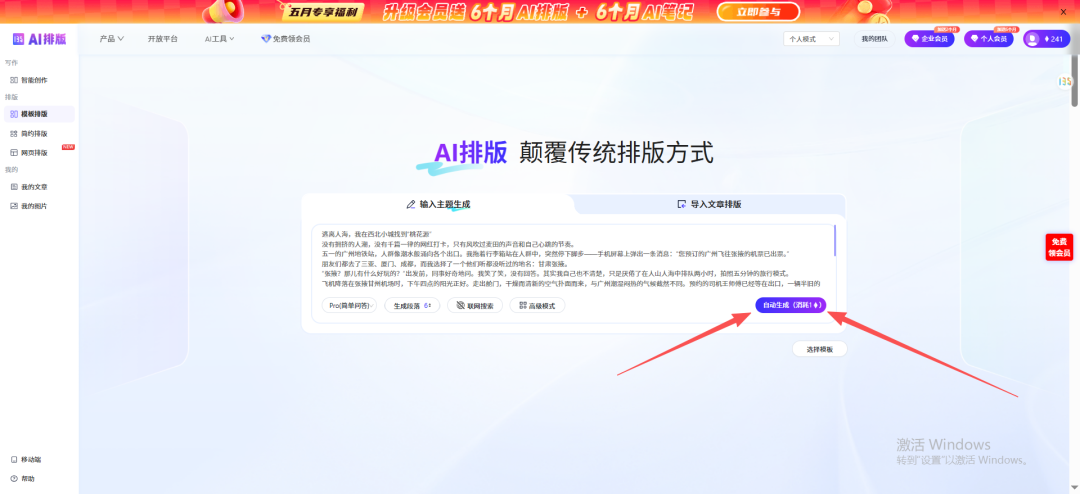Click the text box's vertical scrollbar

(x=835, y=240)
